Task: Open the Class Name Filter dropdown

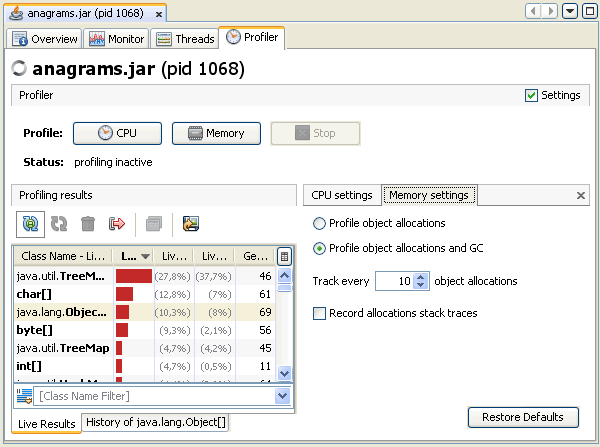Action: [282, 397]
